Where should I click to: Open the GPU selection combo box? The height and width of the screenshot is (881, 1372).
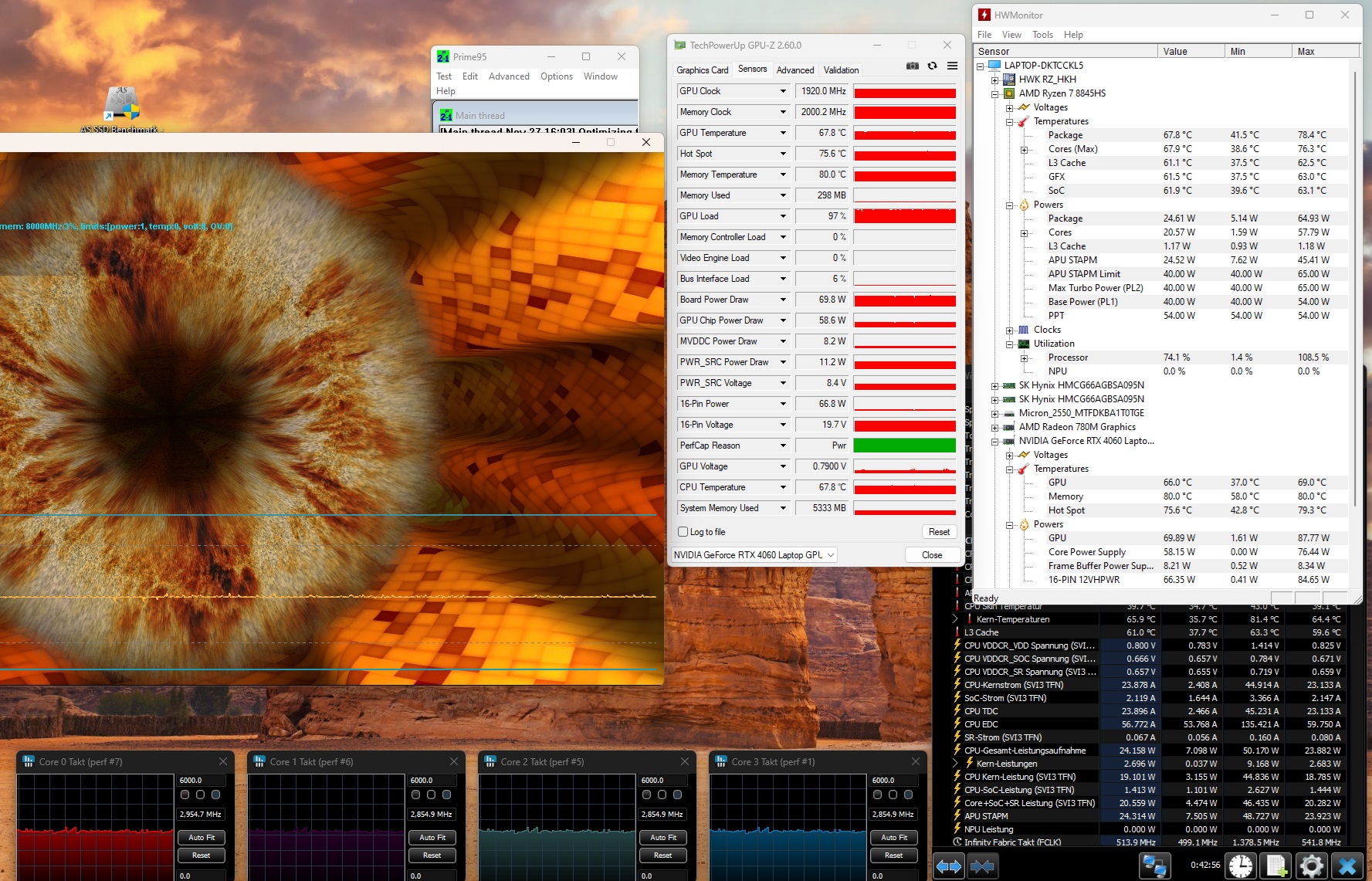(x=754, y=555)
